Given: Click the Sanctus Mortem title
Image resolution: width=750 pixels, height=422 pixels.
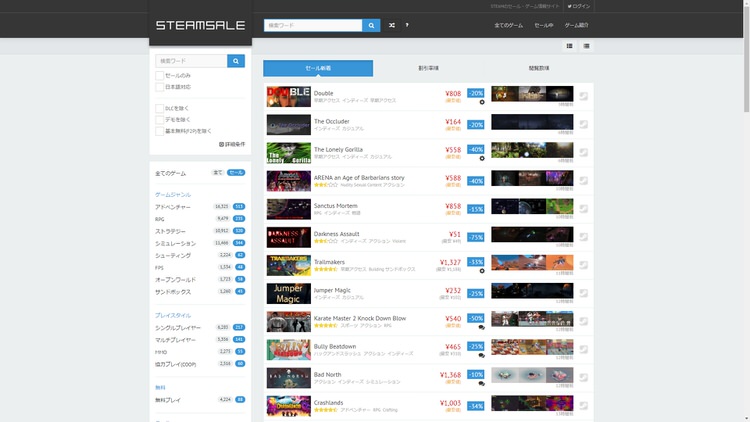Looking at the screenshot, I should click(x=335, y=206).
